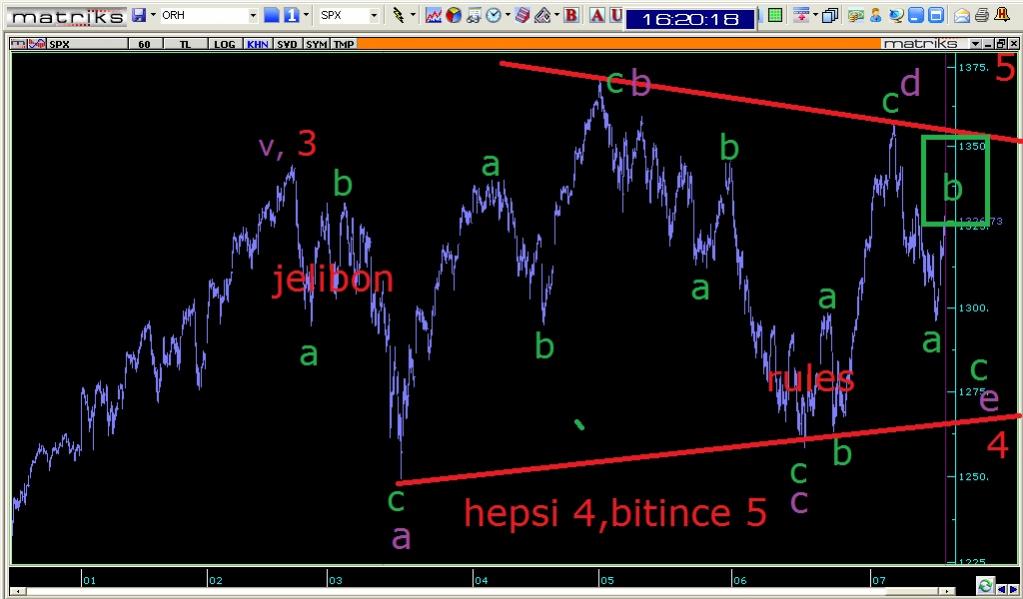
Task: Click the save icon in the toolbar
Action: (x=138, y=15)
